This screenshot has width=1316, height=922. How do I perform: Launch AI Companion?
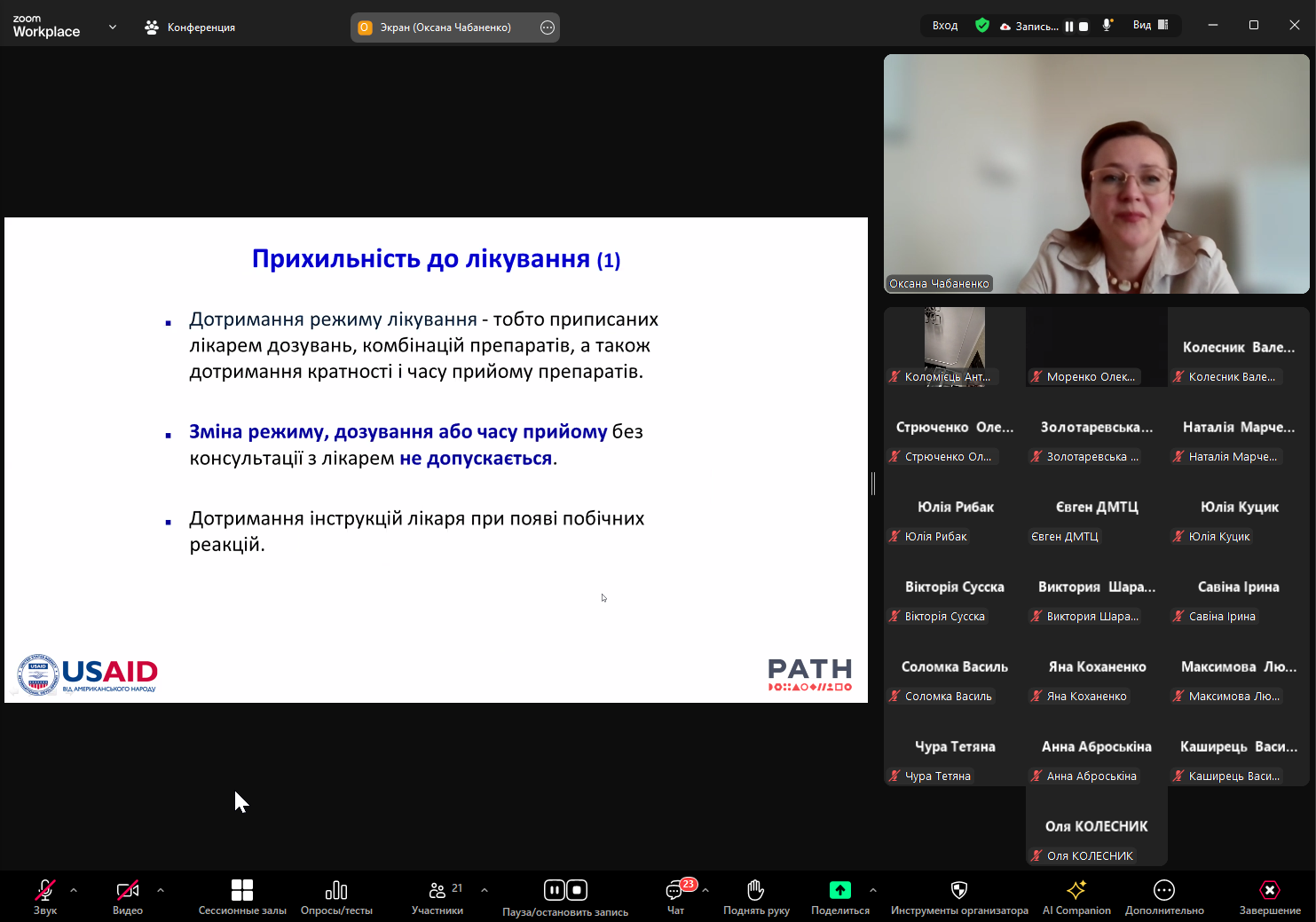tap(1076, 890)
